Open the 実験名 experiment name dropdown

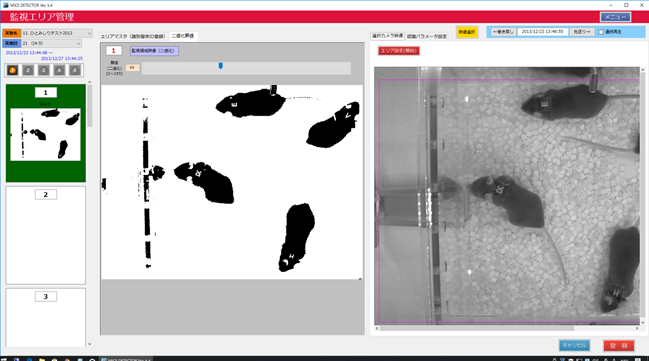(57, 33)
